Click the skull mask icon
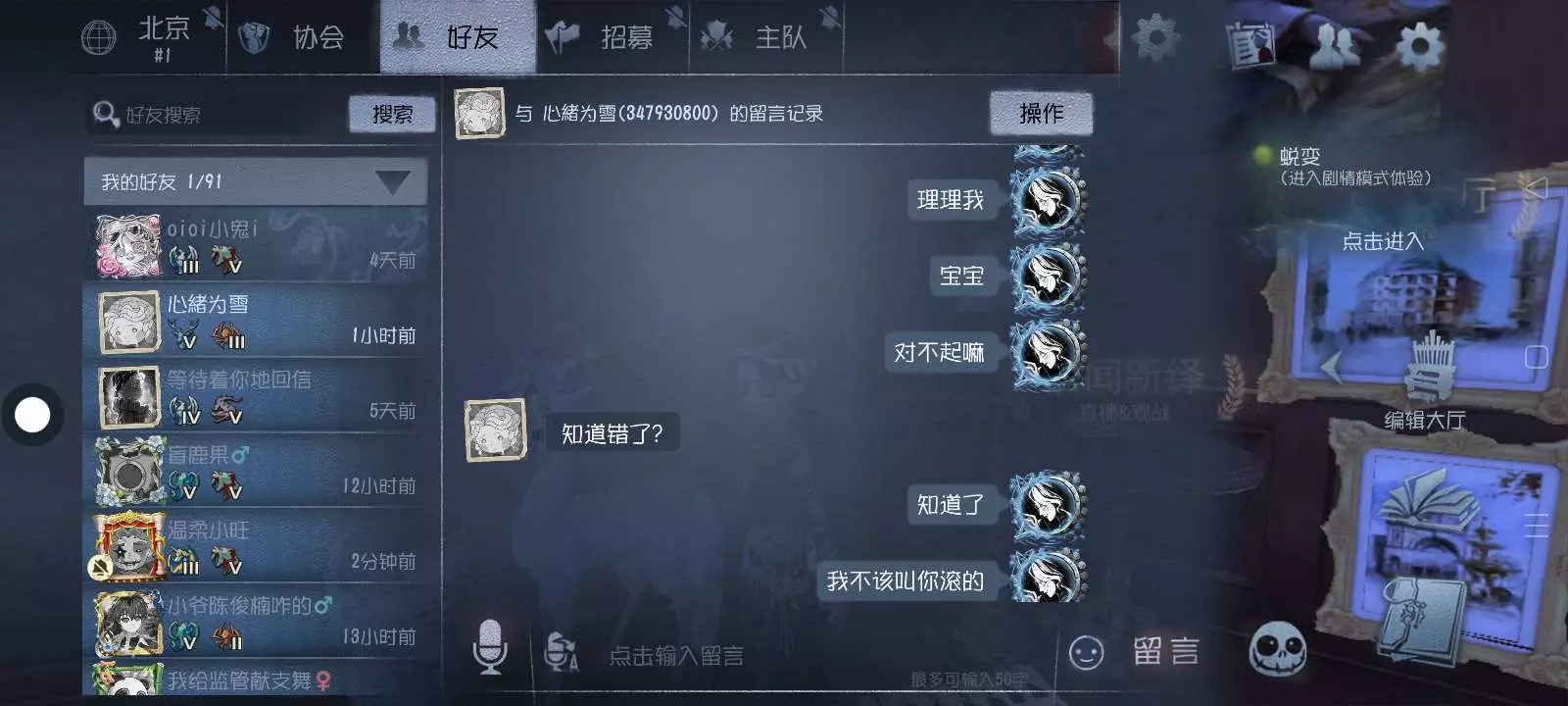Screen dimensions: 1568x706 tap(1278, 649)
